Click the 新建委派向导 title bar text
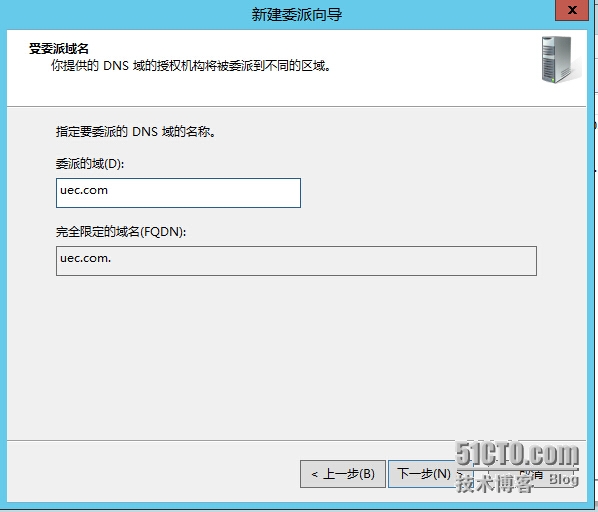Image resolution: width=598 pixels, height=512 pixels. 297,15
